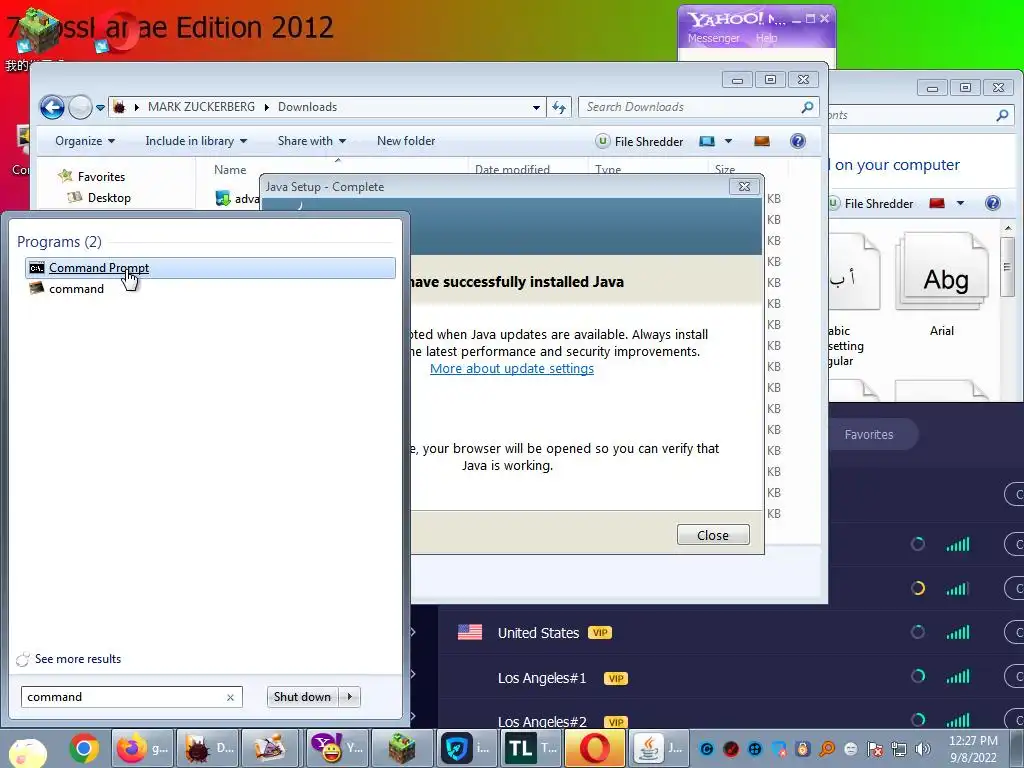Click Help icon in the Fonts window
The image size is (1024, 768).
pyautogui.click(x=993, y=203)
